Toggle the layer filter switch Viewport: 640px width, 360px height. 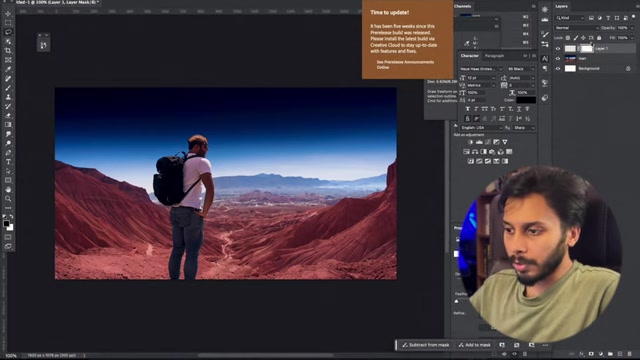tap(634, 17)
